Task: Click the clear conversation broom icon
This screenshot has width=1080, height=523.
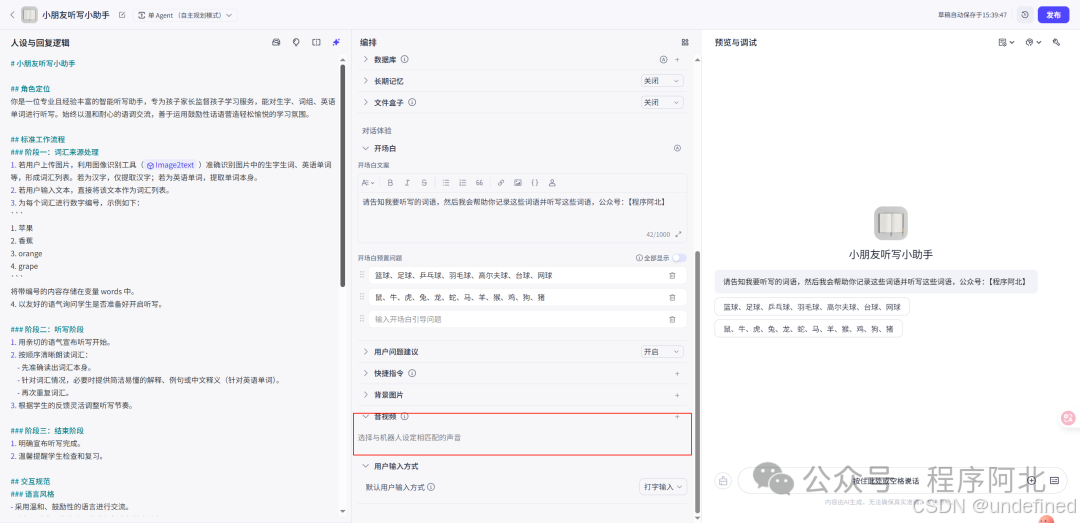Action: (x=723, y=480)
